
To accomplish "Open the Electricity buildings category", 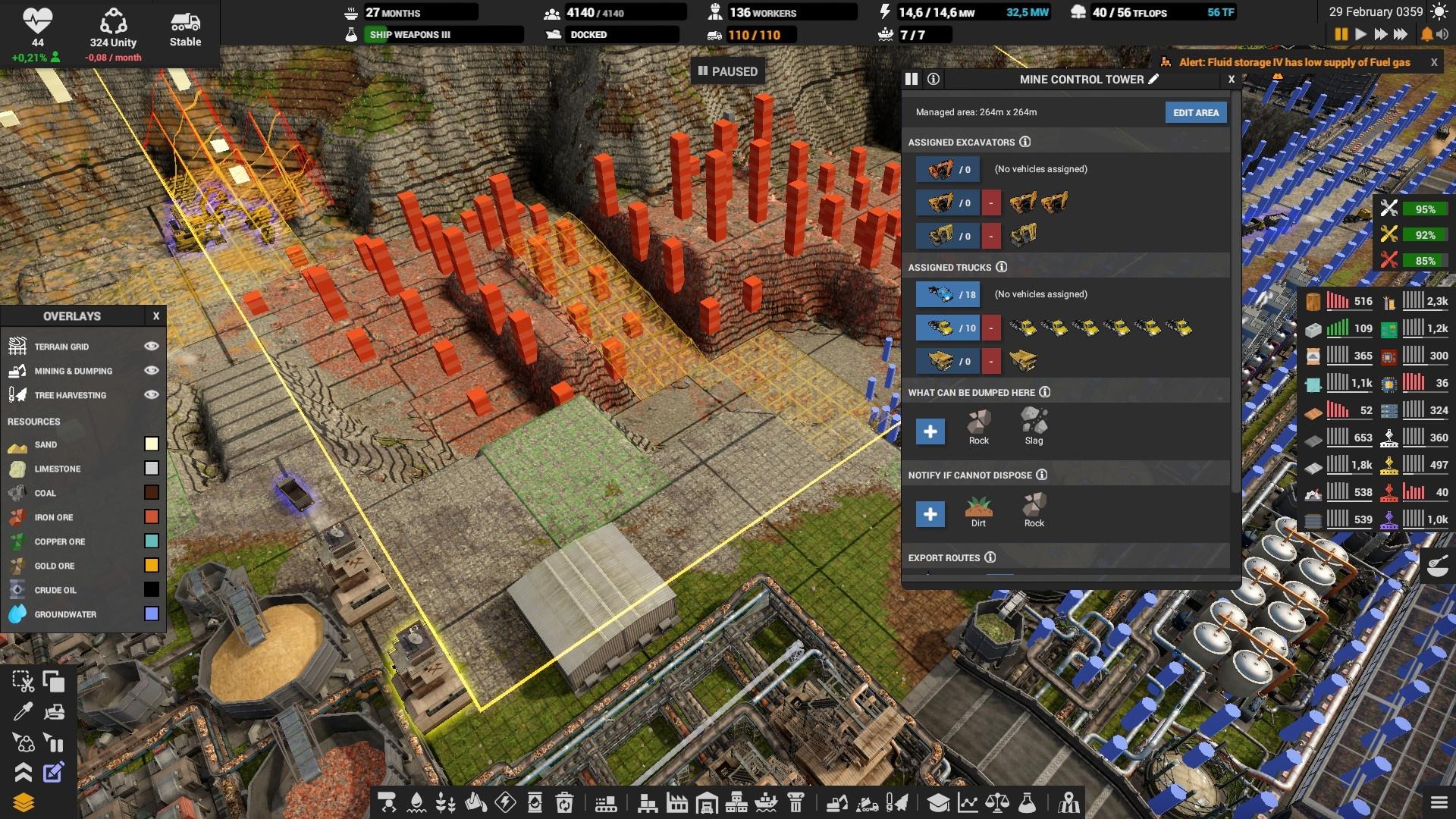I will (505, 802).
